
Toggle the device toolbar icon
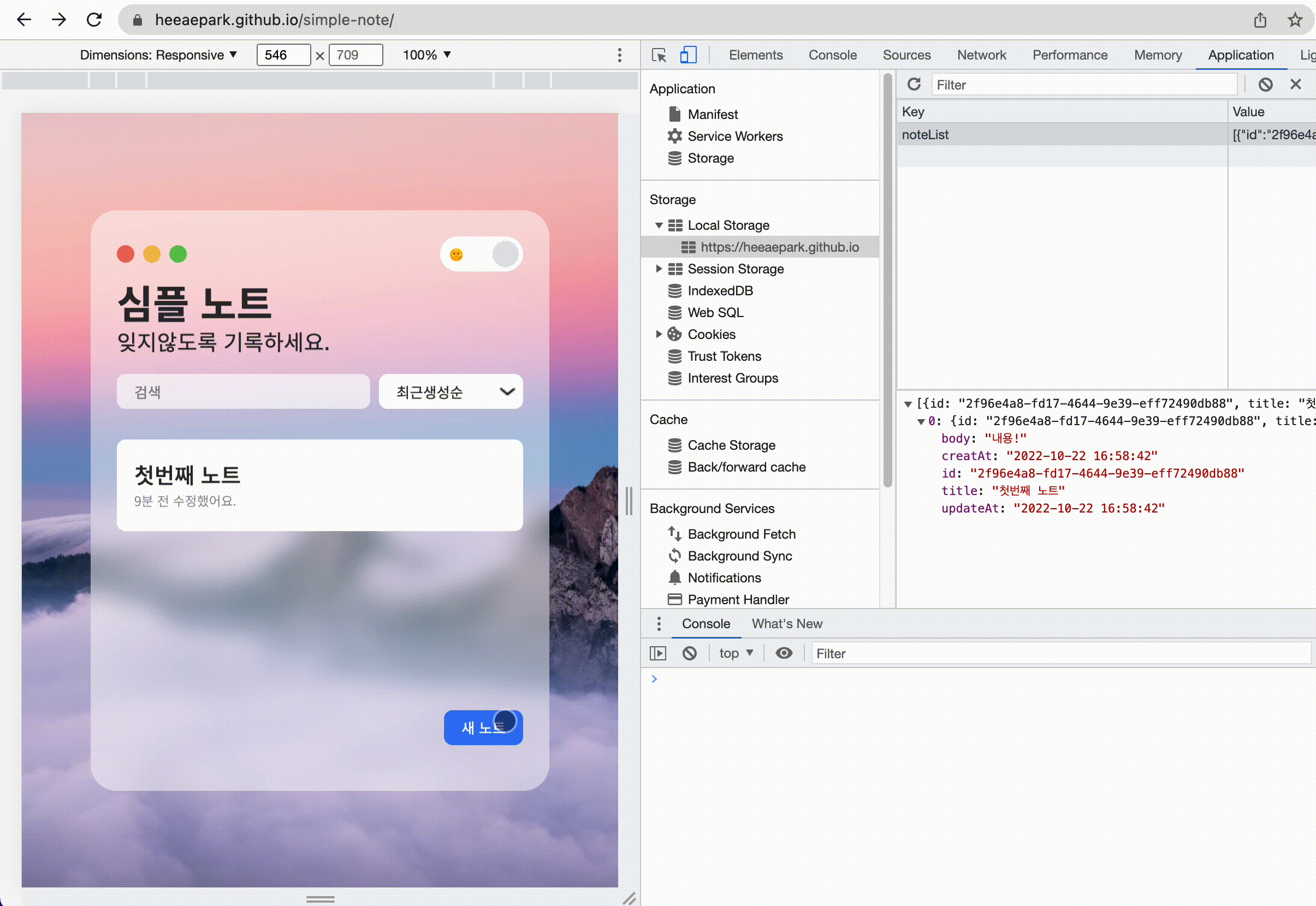tap(688, 55)
